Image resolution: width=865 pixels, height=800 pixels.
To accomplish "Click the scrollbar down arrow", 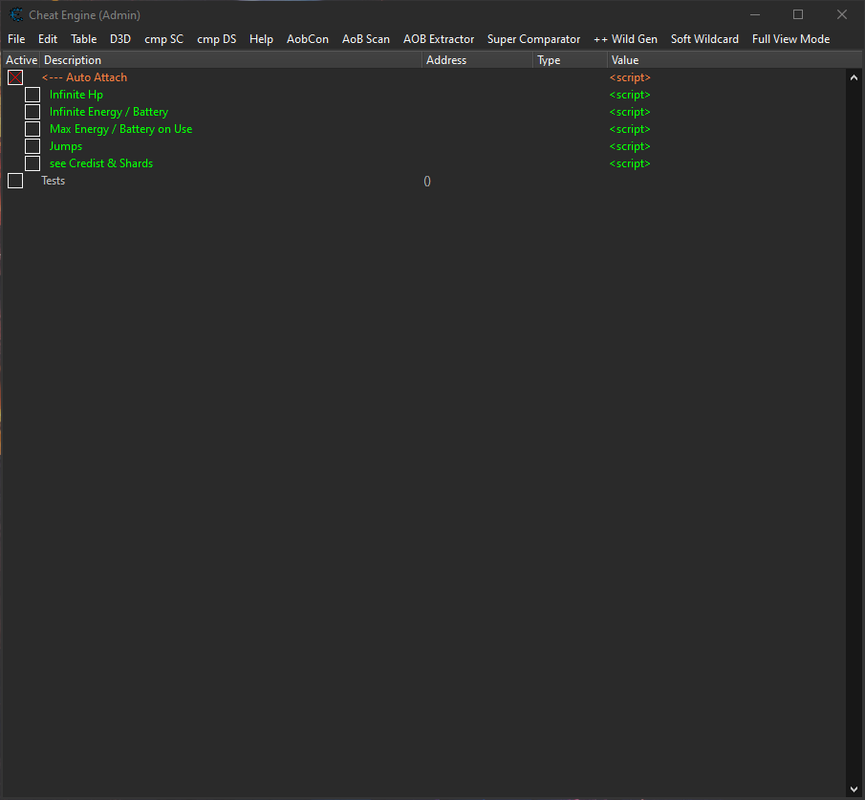I will click(x=854, y=789).
